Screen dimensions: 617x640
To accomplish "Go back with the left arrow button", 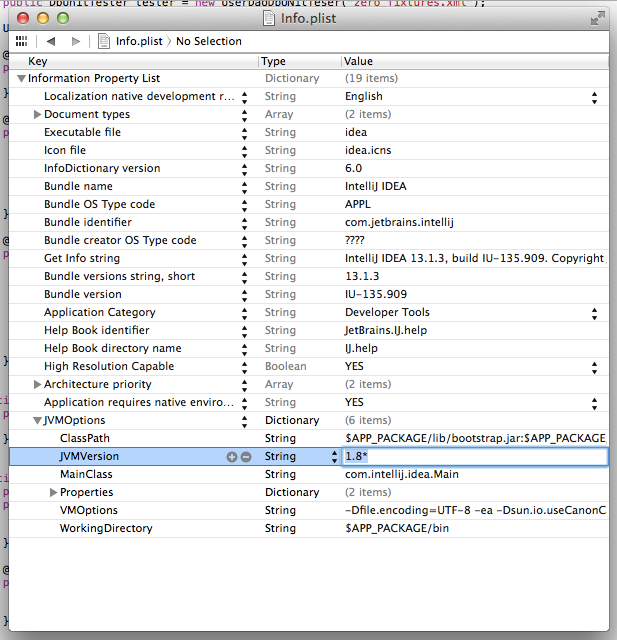I will pyautogui.click(x=51, y=41).
